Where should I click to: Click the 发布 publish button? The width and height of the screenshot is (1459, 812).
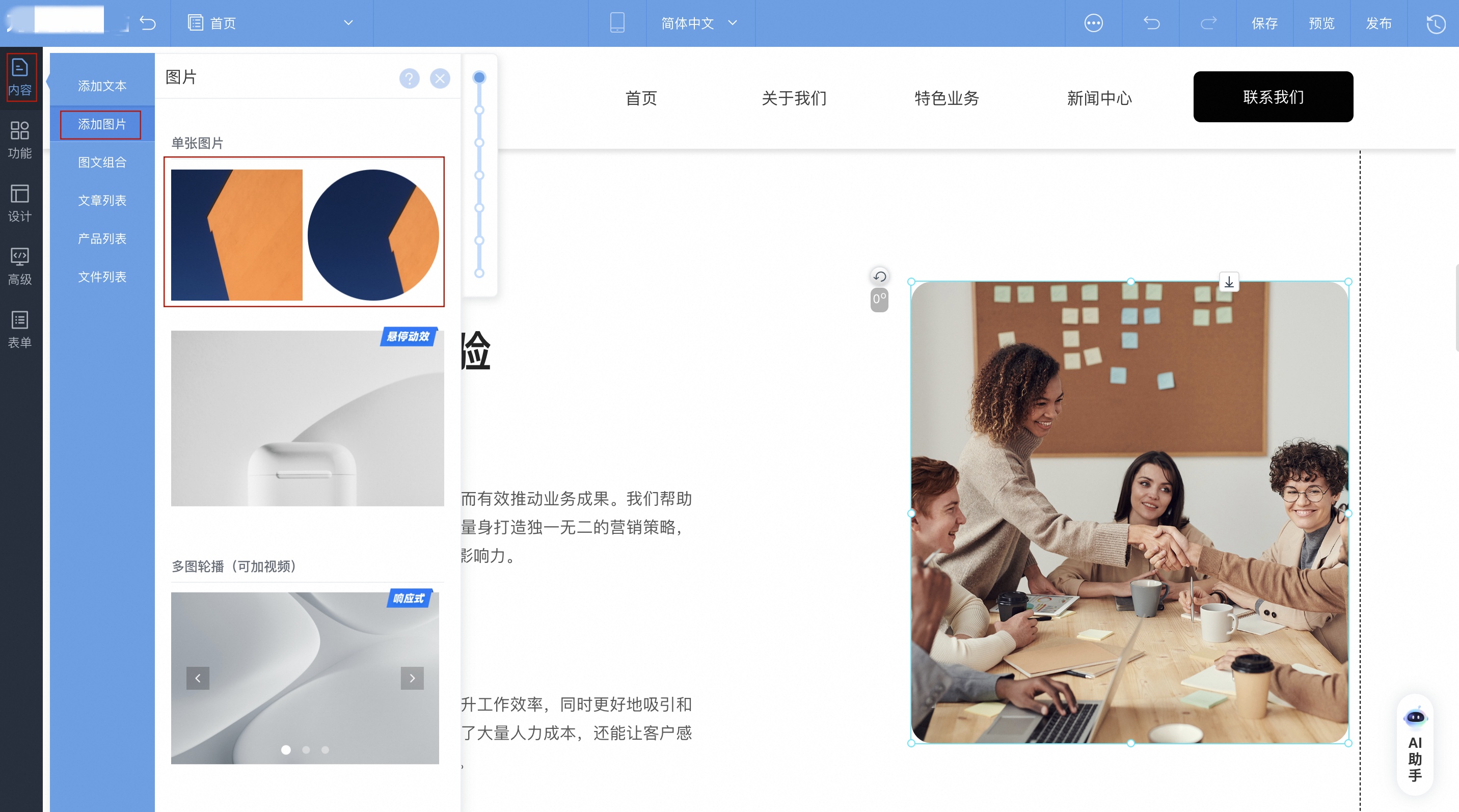pyautogui.click(x=1380, y=23)
